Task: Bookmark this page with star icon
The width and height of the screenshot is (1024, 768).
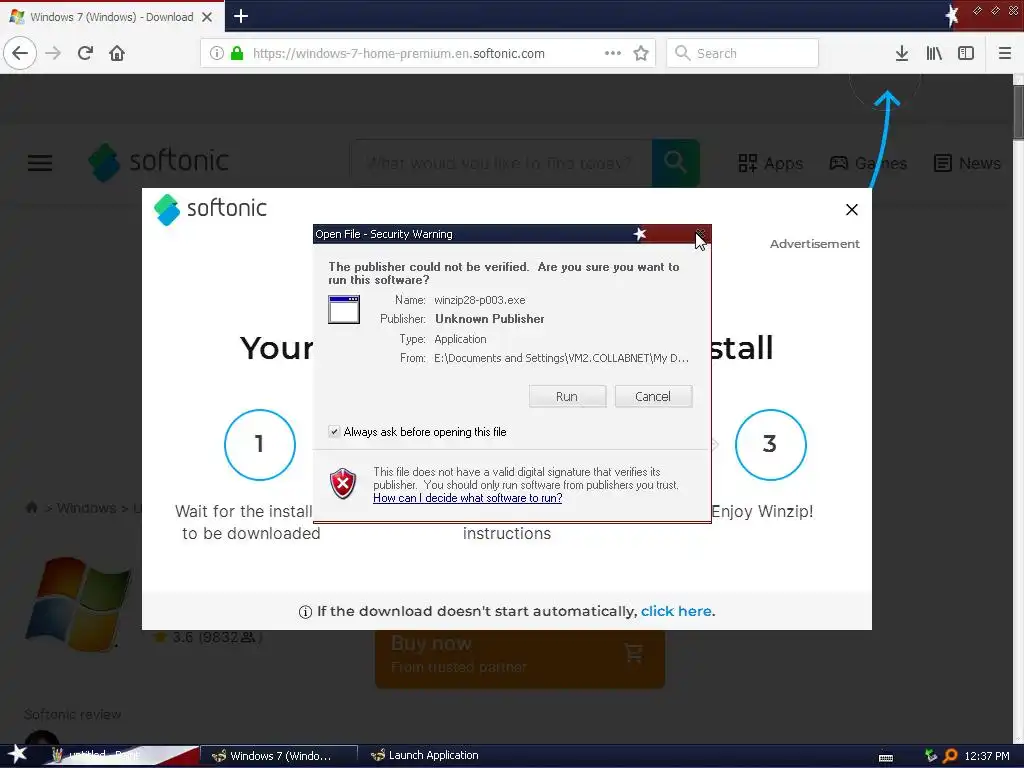Action: tap(641, 53)
